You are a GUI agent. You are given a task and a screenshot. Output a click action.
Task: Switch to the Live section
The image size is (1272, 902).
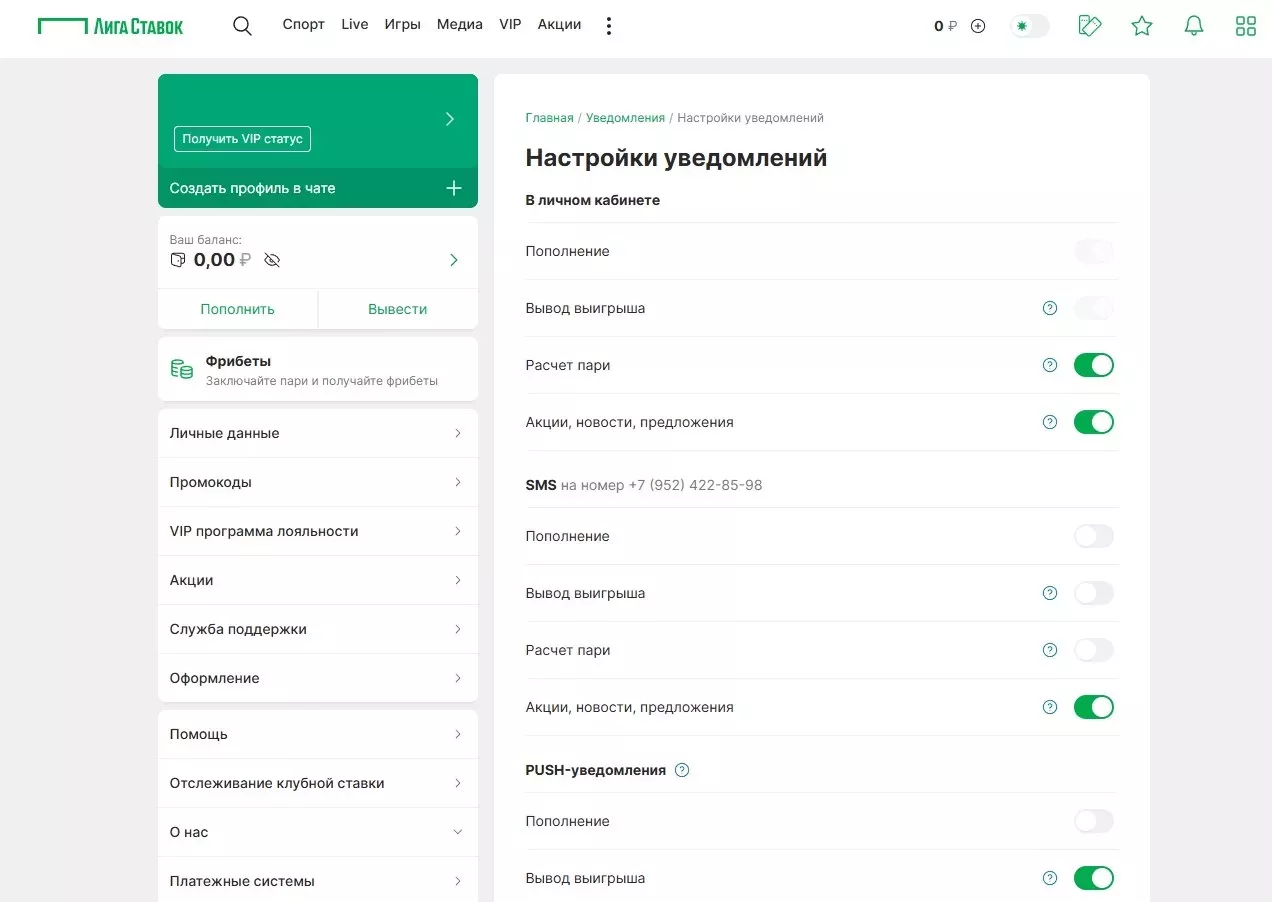[x=354, y=24]
